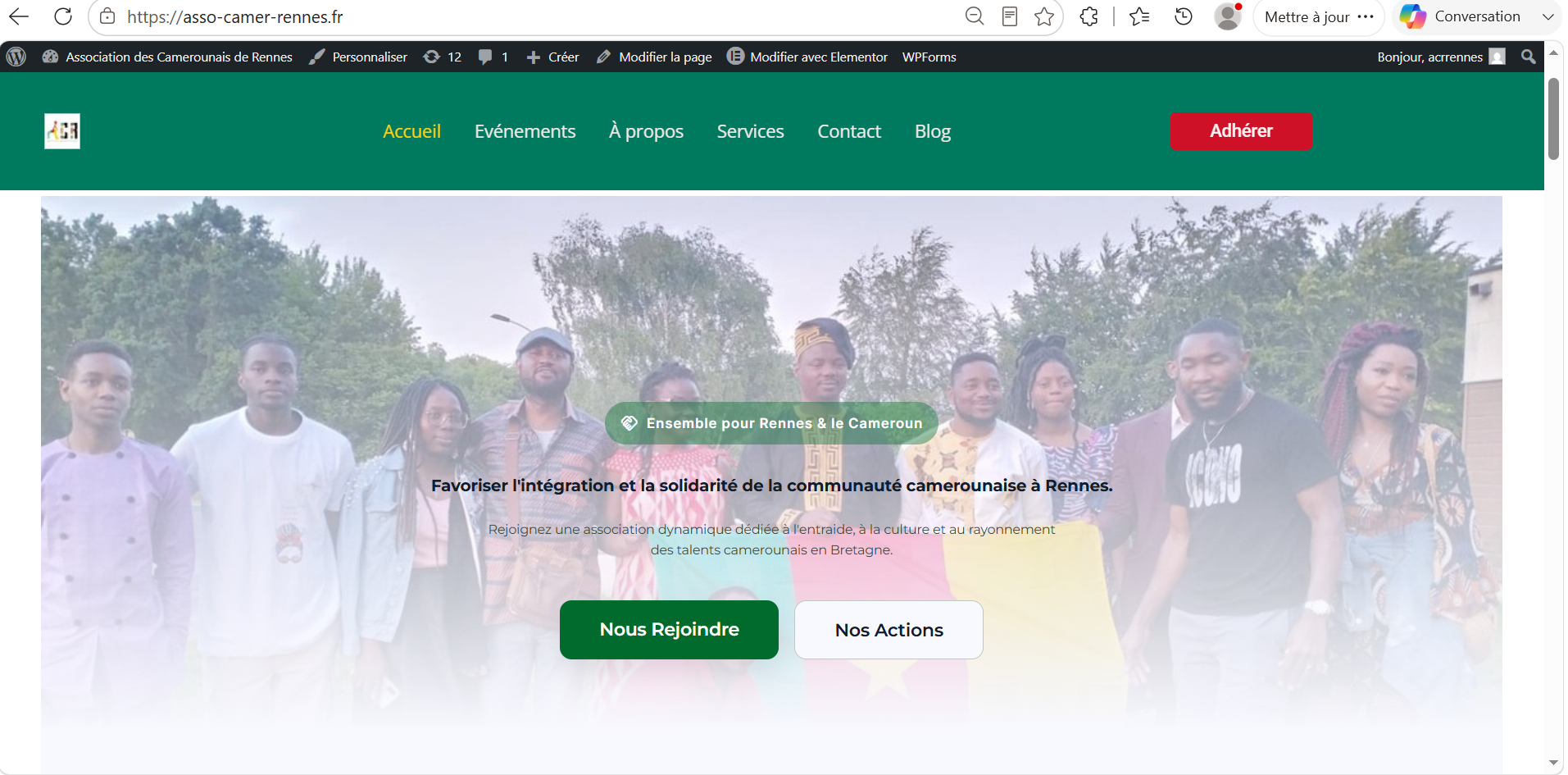
Task: View the 1 comment in moderation
Action: [493, 57]
